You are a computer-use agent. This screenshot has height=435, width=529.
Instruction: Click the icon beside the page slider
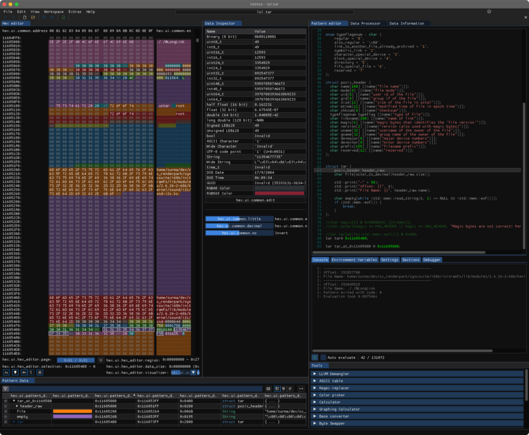click(x=101, y=360)
